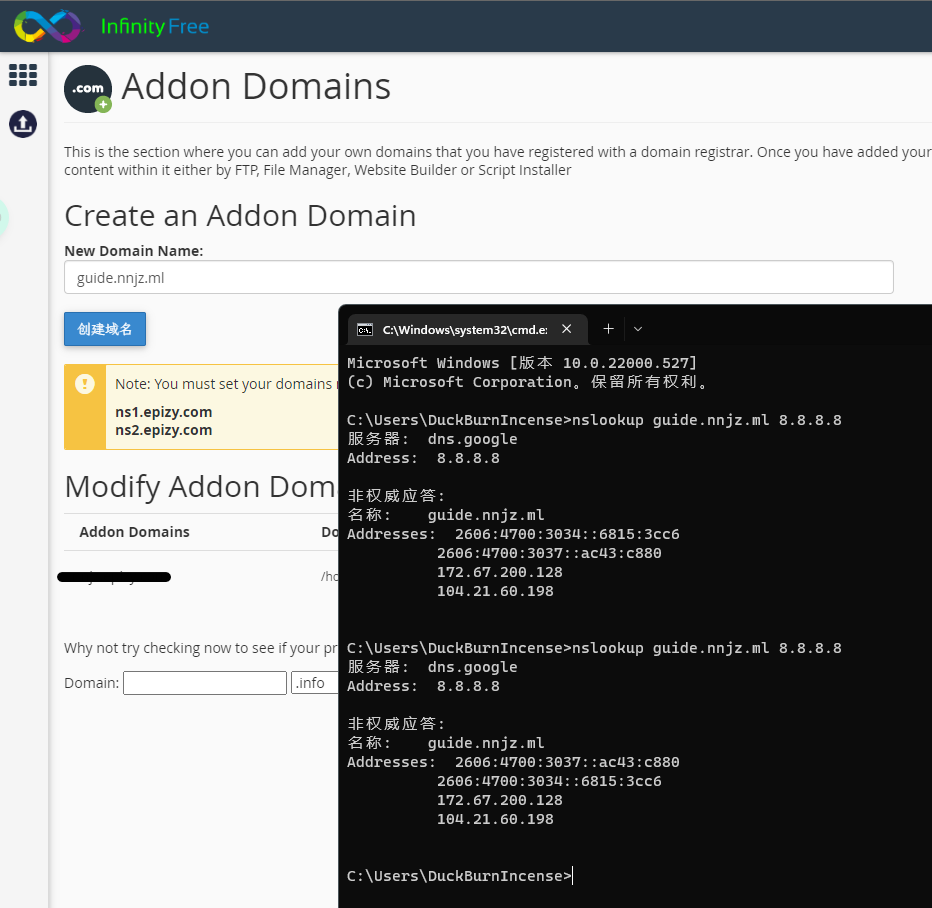Viewport: 932px width, 908px height.
Task: Open the .info domain extension dropdown
Action: [x=315, y=683]
